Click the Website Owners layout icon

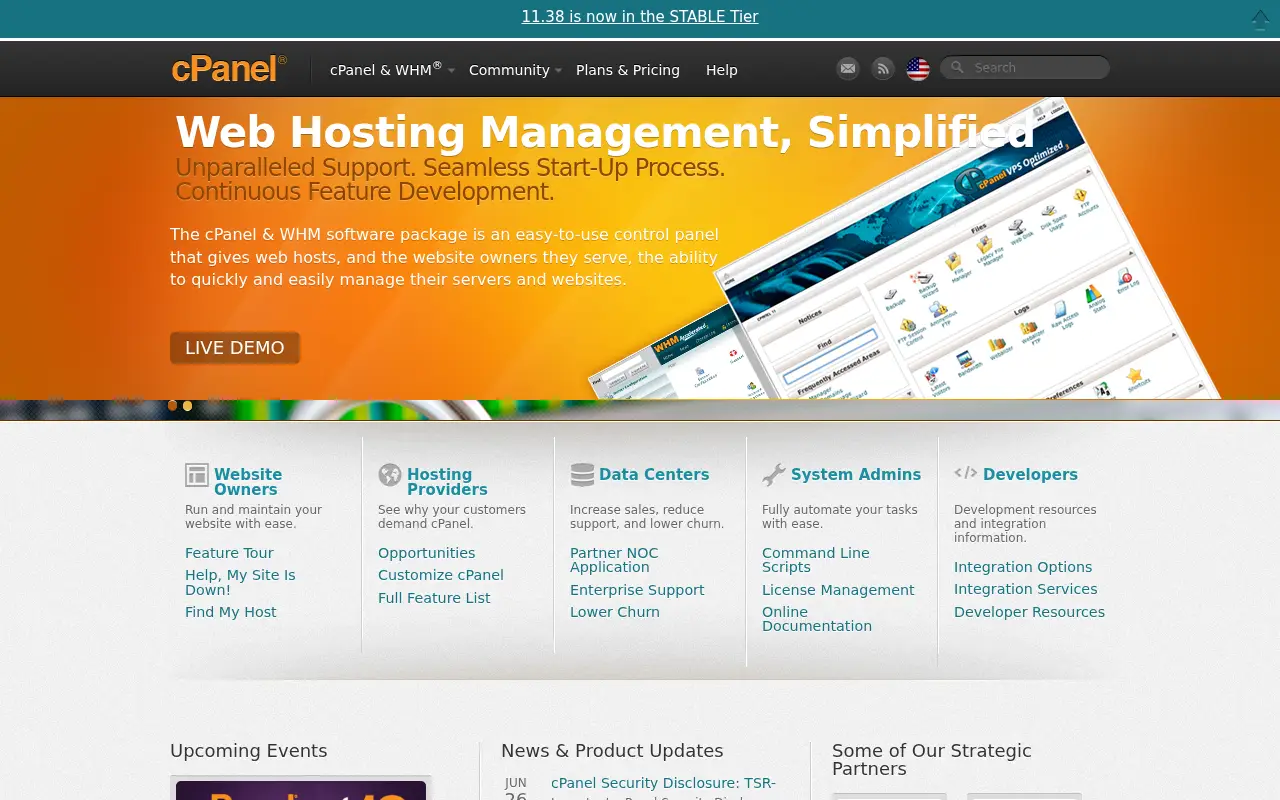tap(197, 475)
